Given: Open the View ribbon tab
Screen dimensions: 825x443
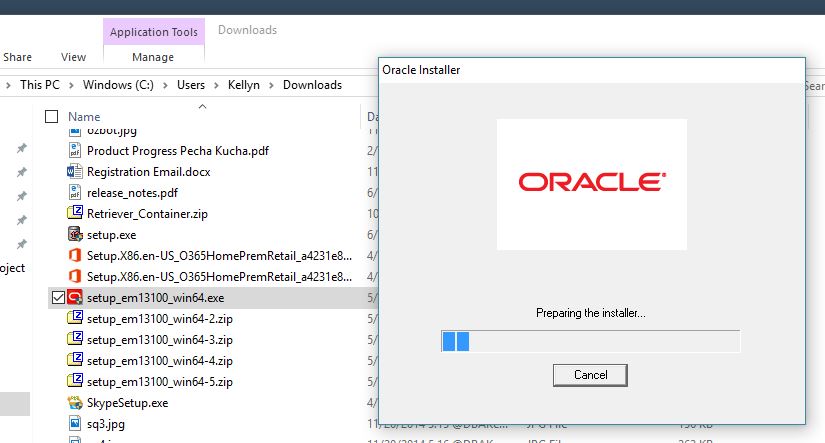Looking at the screenshot, I should pos(73,57).
